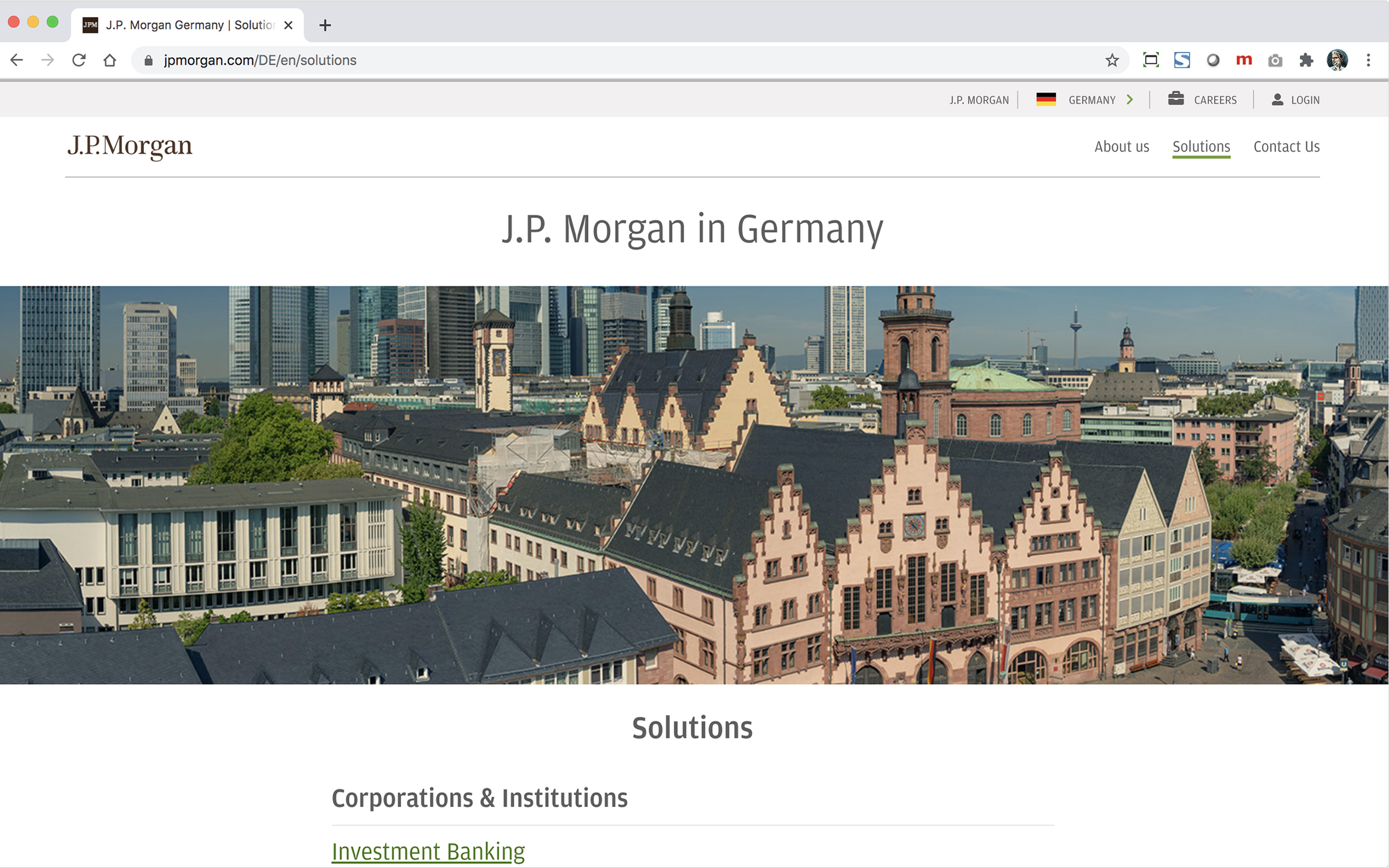Go to Contact Us page

1286,147
